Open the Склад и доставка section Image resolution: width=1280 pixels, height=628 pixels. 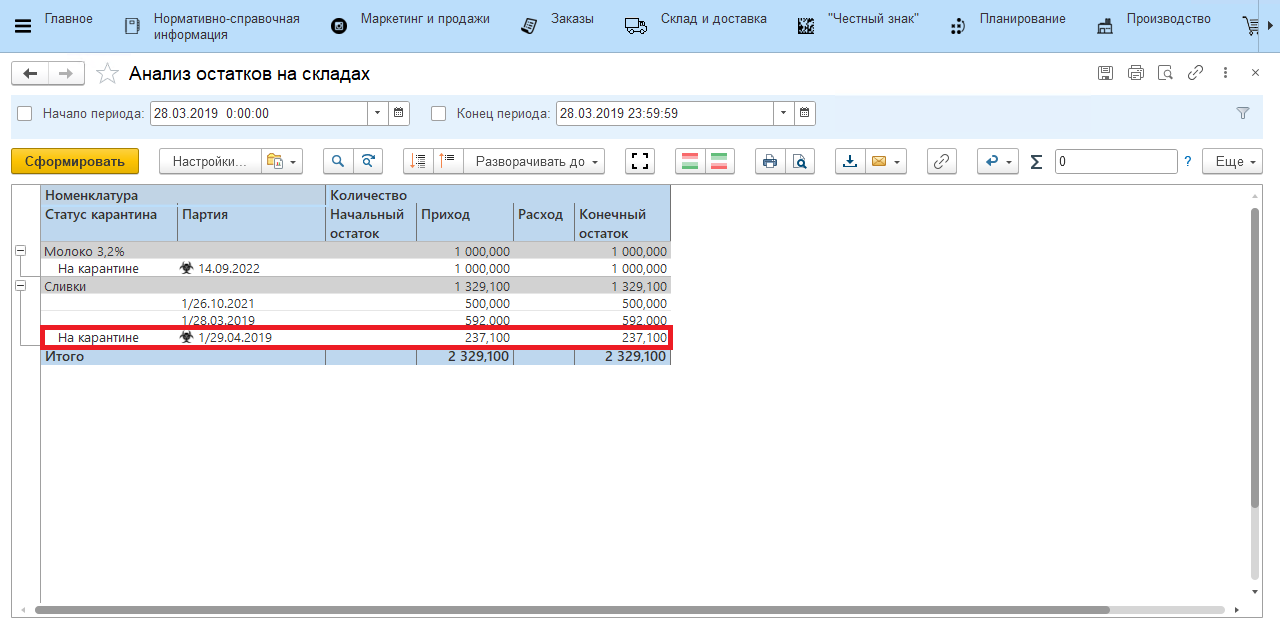(713, 19)
